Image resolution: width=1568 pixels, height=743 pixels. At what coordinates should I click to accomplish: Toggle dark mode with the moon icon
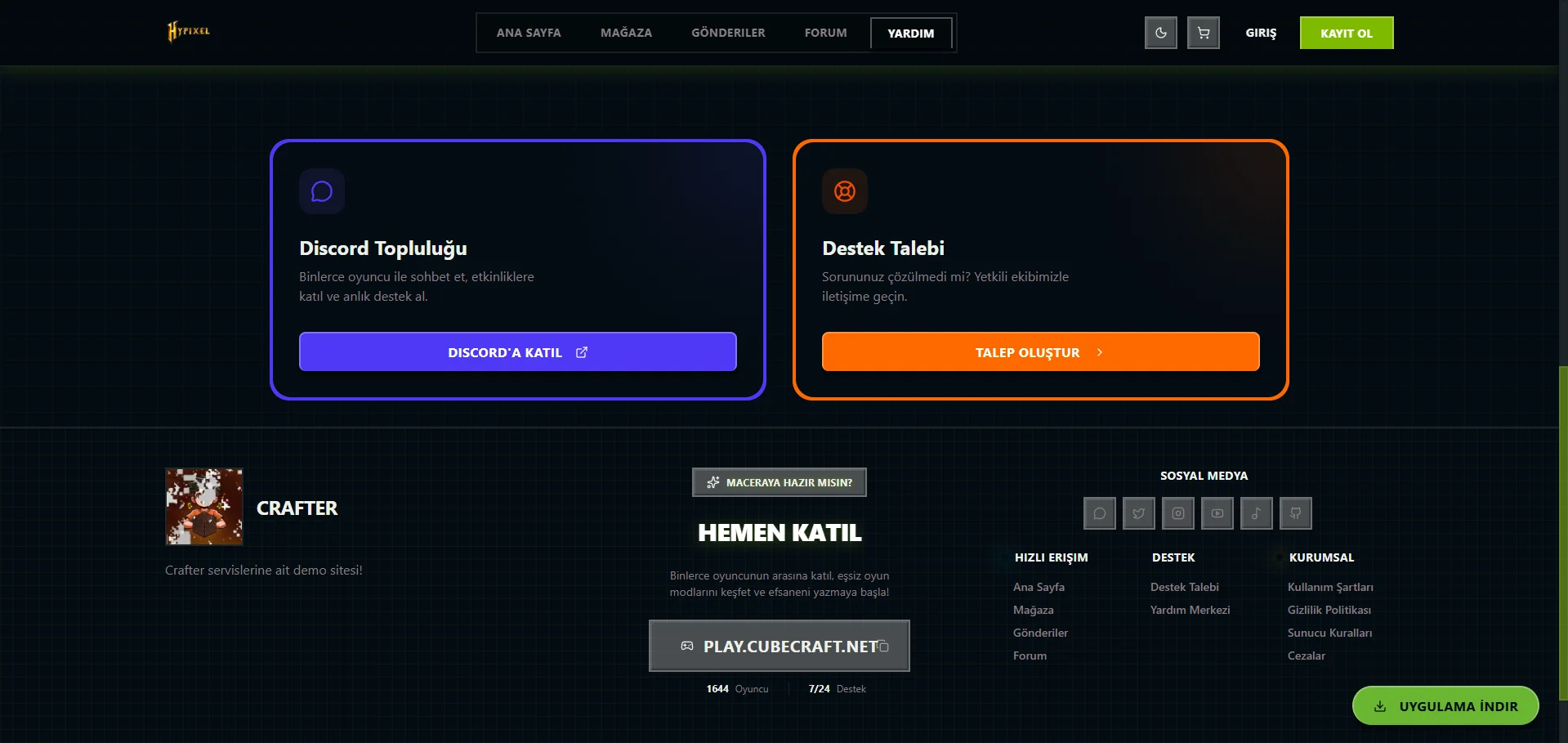coord(1160,34)
